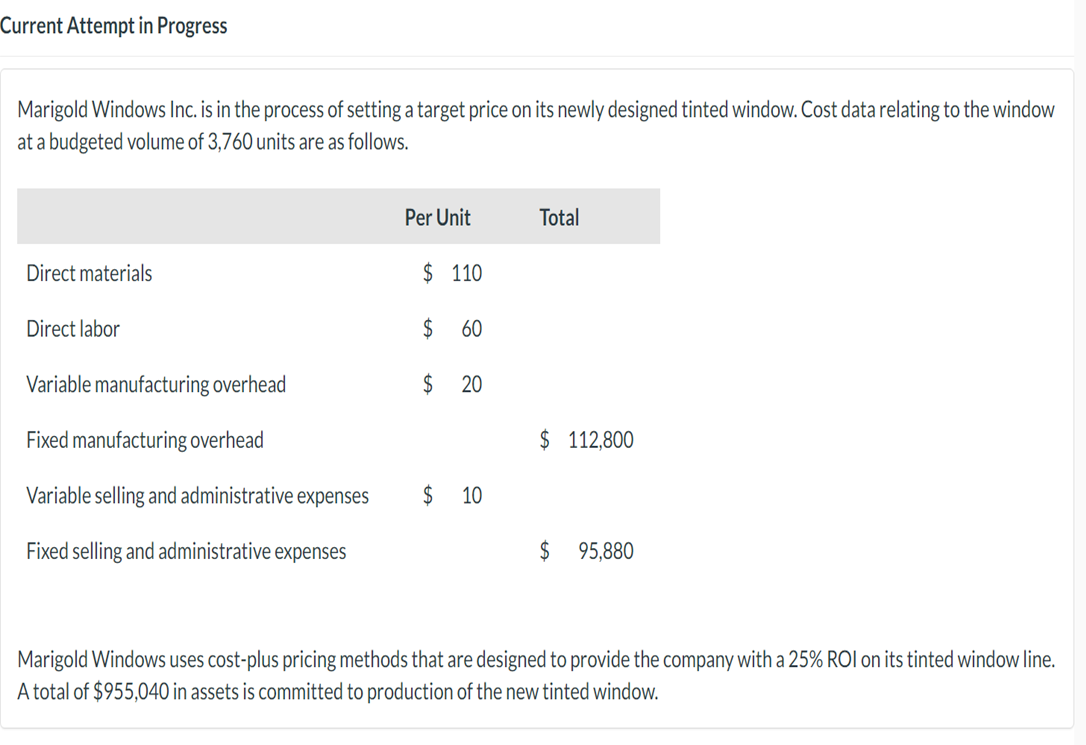Select the "Variable manufacturing overhead" label
Image resolution: width=1086 pixels, height=745 pixels.
tap(156, 385)
